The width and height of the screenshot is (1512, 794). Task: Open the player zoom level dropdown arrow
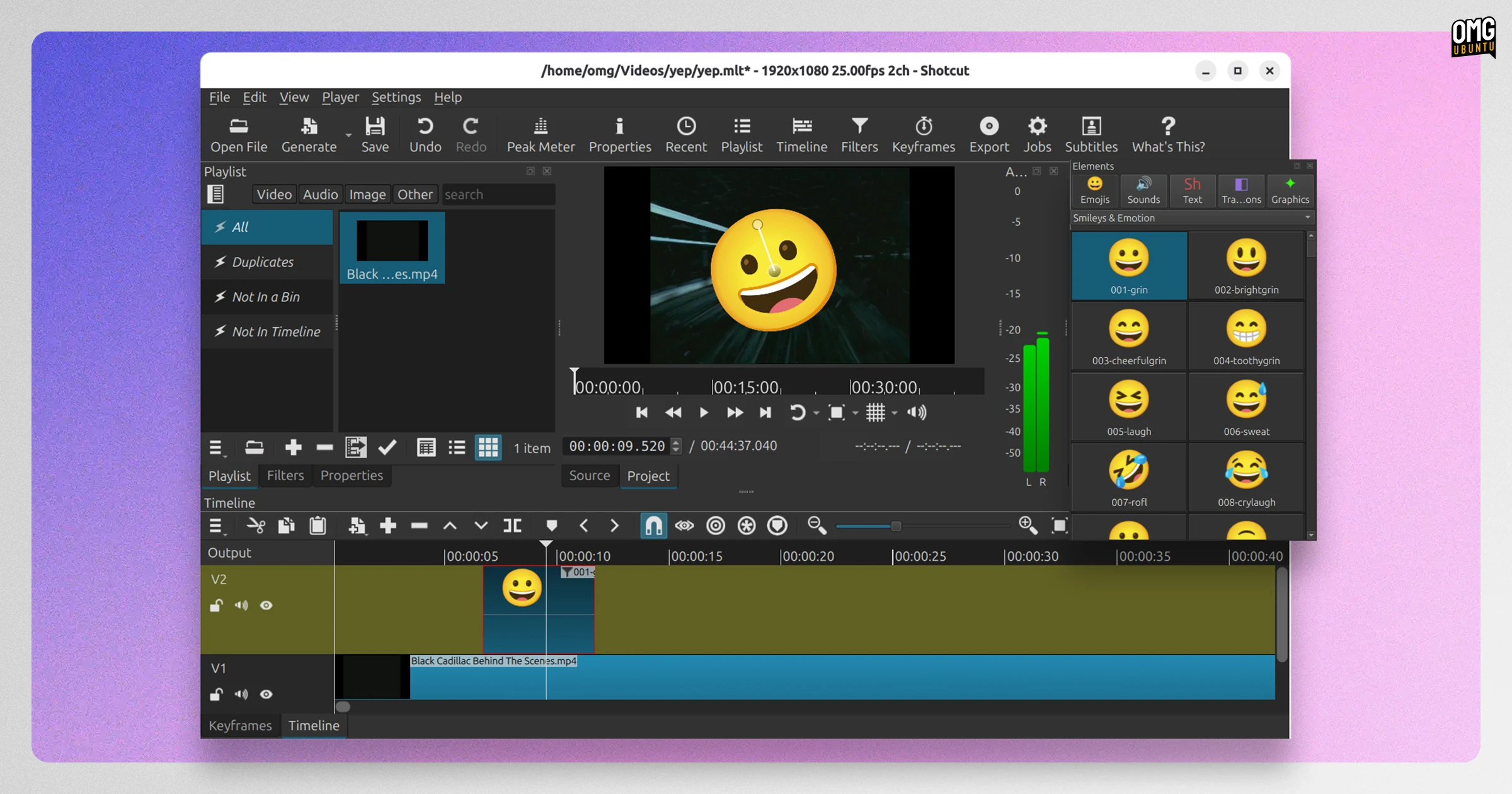click(x=855, y=413)
